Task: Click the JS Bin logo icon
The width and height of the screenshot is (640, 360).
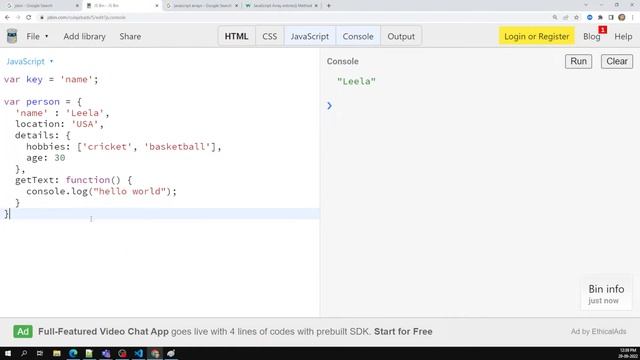Action: pos(12,36)
